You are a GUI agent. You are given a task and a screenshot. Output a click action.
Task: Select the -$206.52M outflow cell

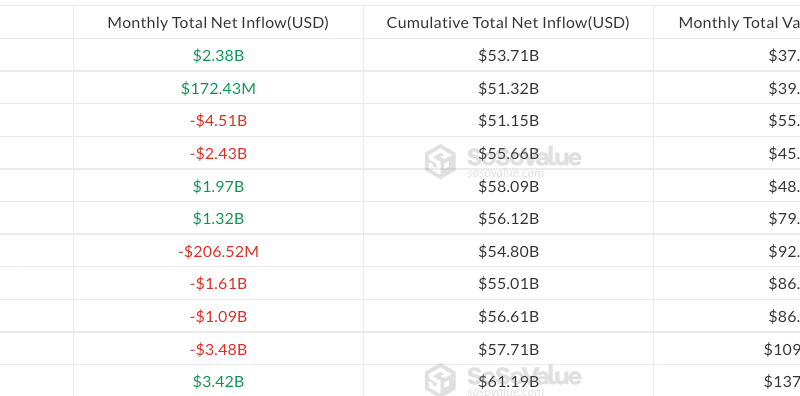pyautogui.click(x=218, y=252)
